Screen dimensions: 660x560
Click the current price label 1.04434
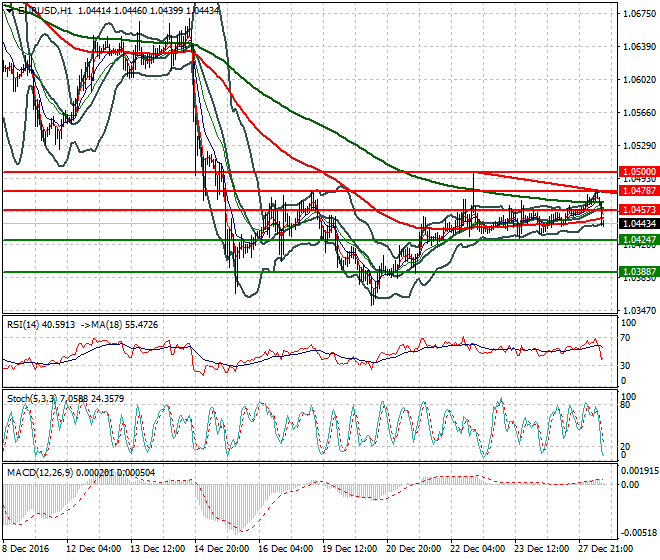[639, 224]
